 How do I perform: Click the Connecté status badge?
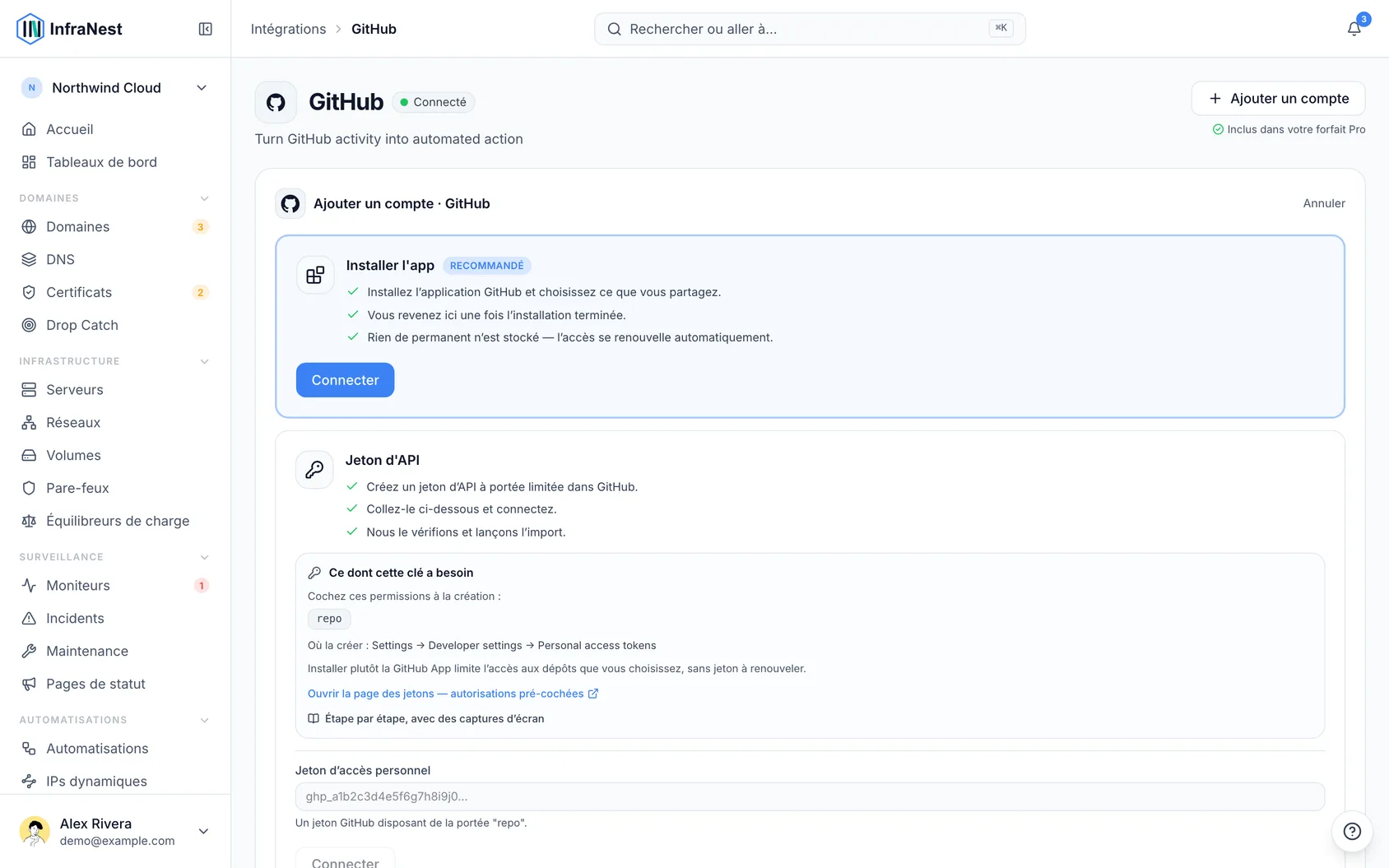tap(433, 102)
